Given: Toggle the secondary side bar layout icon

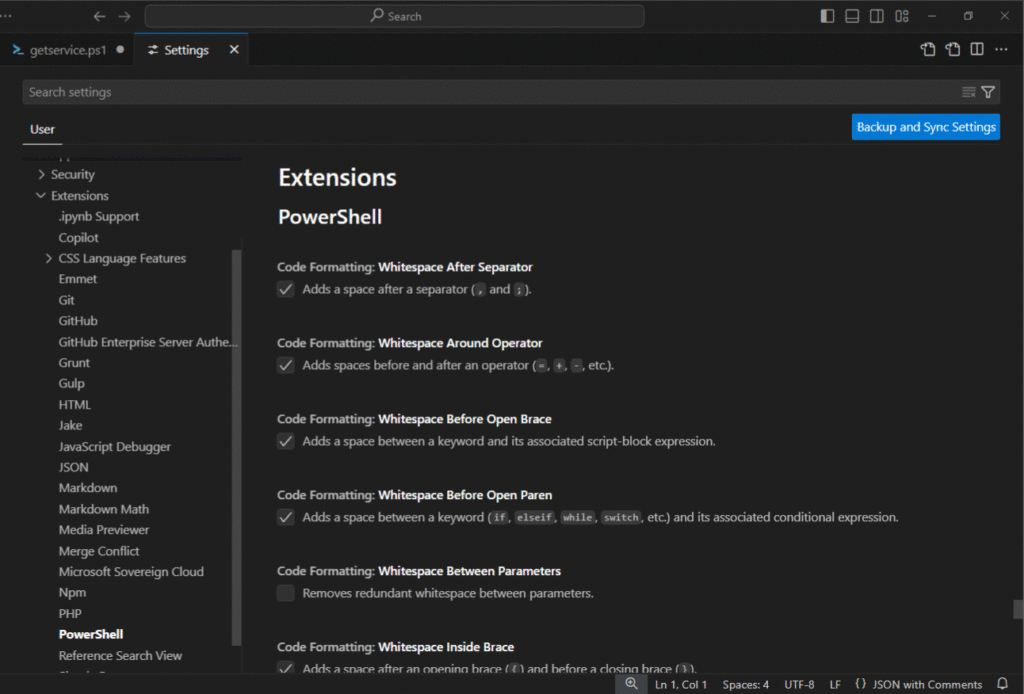Looking at the screenshot, I should [876, 16].
